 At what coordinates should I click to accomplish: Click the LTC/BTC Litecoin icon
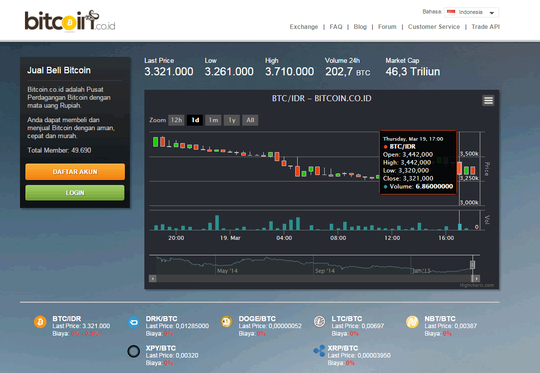click(320, 322)
